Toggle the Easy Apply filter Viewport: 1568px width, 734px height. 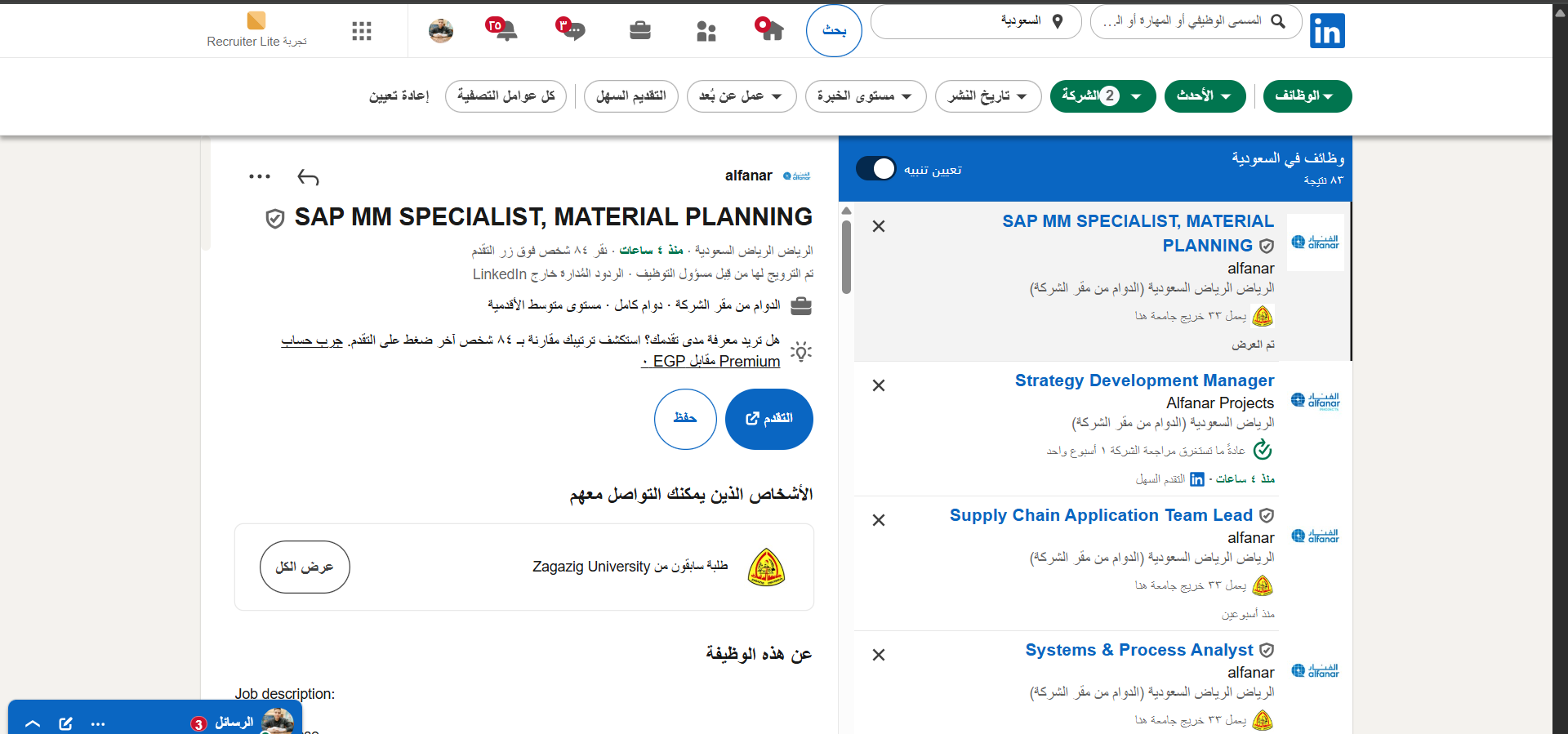[x=630, y=96]
